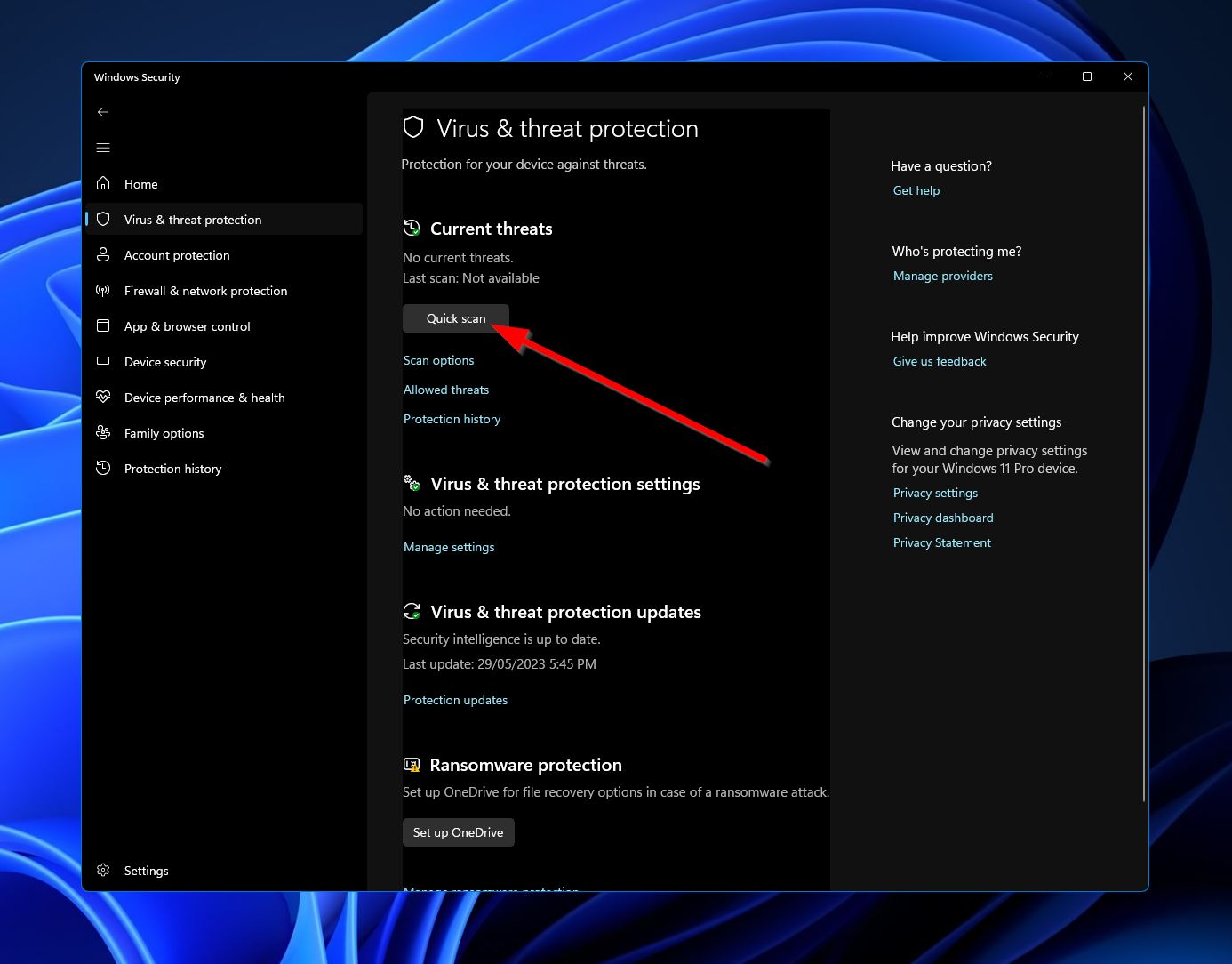Click 'Security intelligence is up to date.' text
The height and width of the screenshot is (964, 1232).
click(x=501, y=639)
